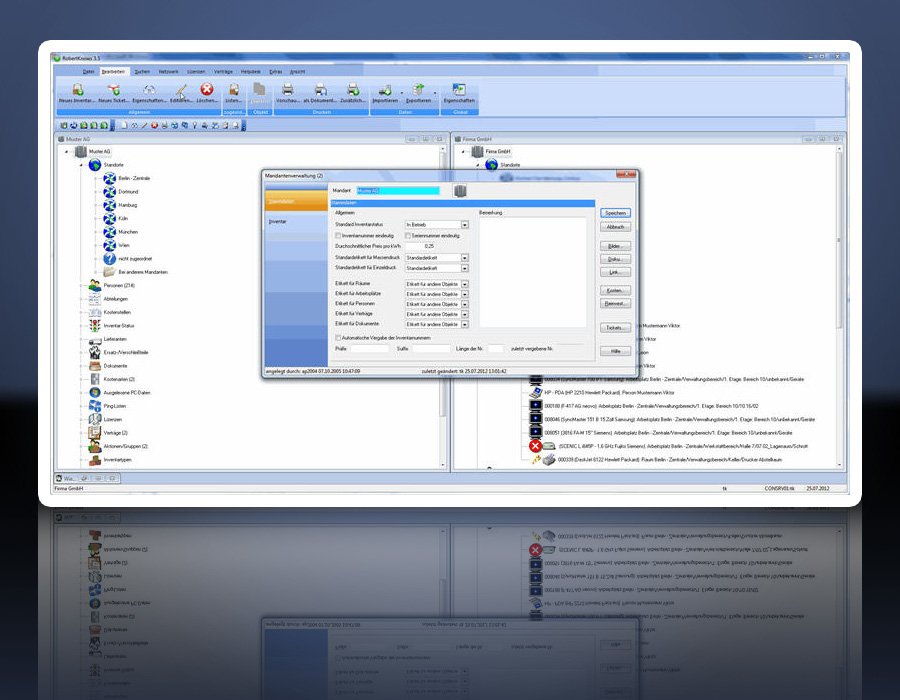Screen dimensions: 900x700
Task: Open the Standard Inventarstatus dropdown
Action: [x=464, y=225]
